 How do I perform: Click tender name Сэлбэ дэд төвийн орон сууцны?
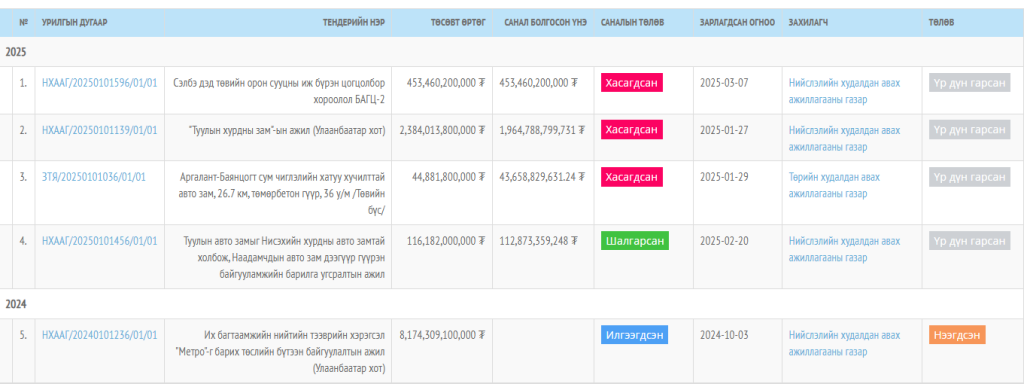click(x=280, y=91)
